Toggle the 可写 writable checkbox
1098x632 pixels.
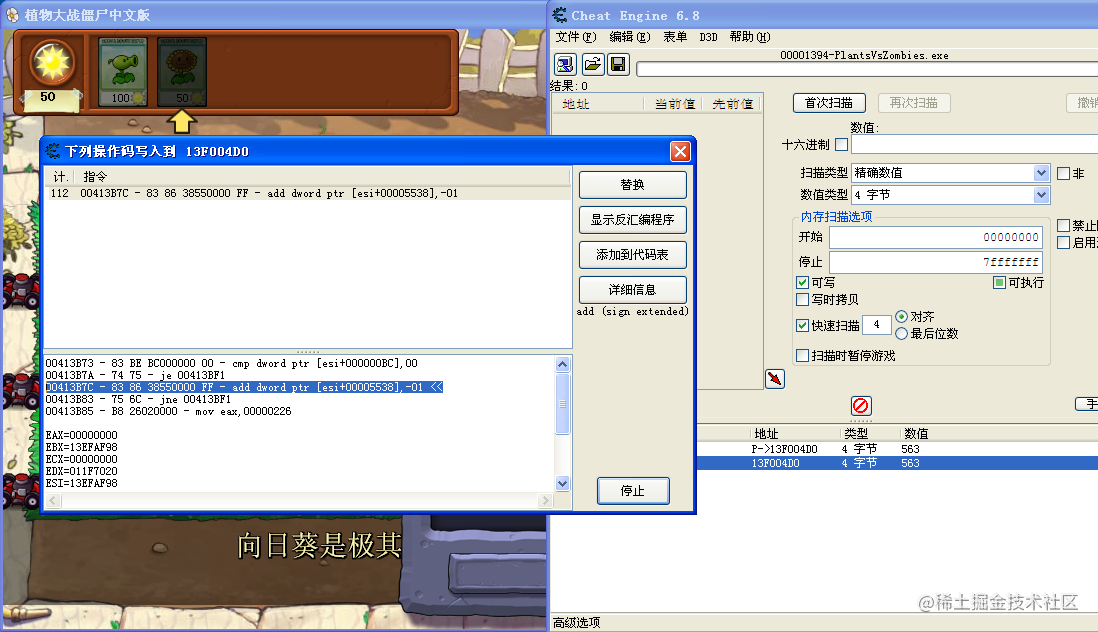point(802,283)
